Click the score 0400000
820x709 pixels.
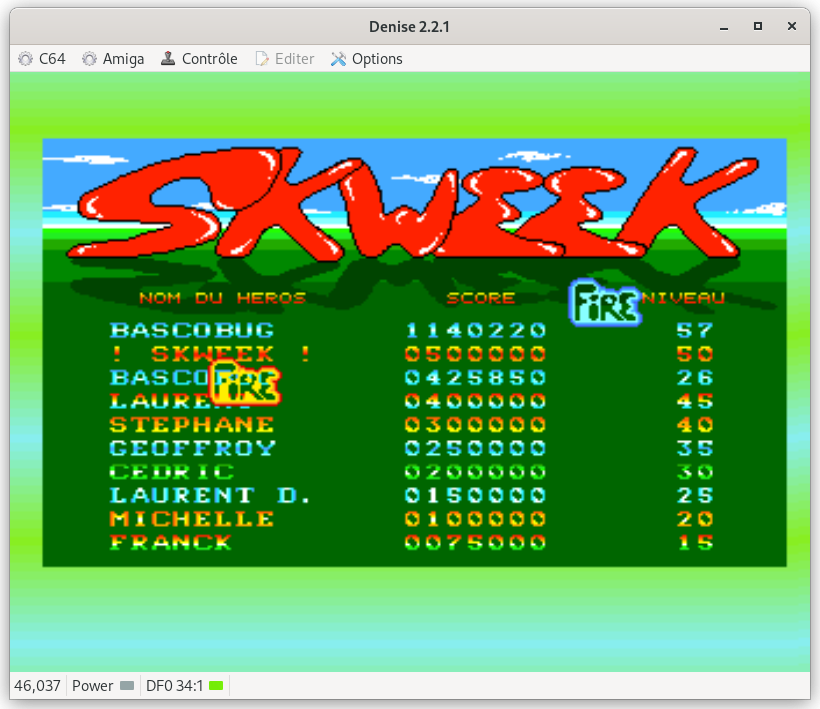coord(475,401)
